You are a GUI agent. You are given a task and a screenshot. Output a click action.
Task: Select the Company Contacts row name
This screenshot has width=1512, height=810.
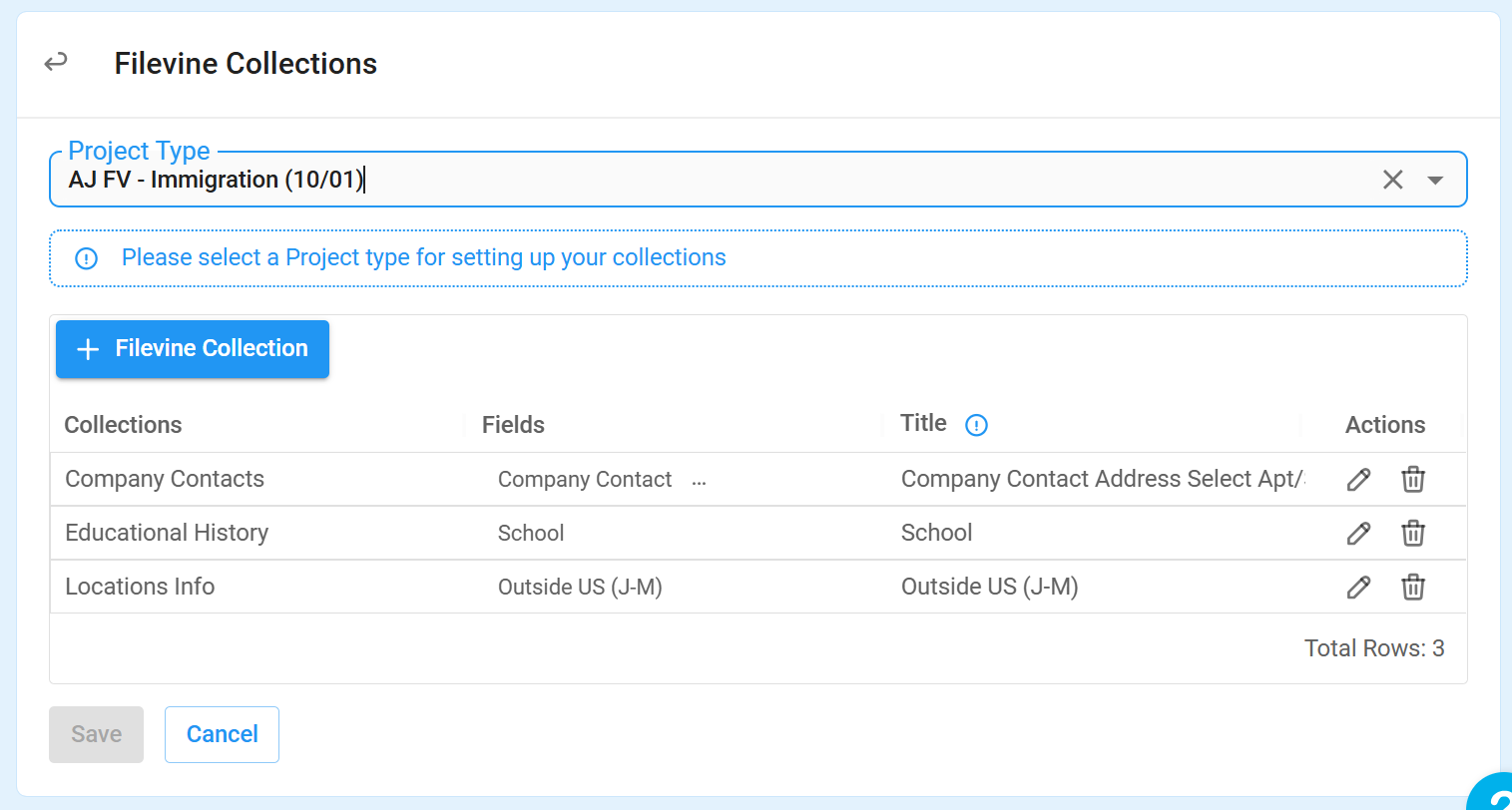click(x=165, y=479)
